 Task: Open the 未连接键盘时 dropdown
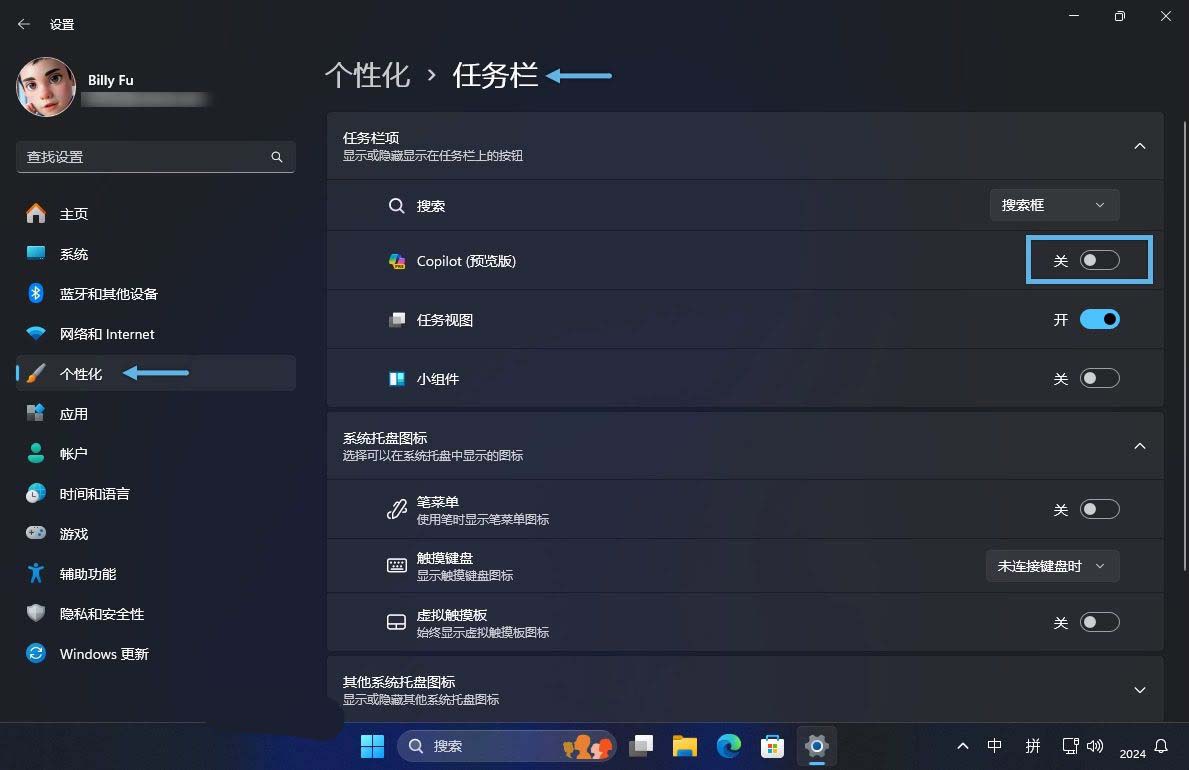pos(1051,565)
